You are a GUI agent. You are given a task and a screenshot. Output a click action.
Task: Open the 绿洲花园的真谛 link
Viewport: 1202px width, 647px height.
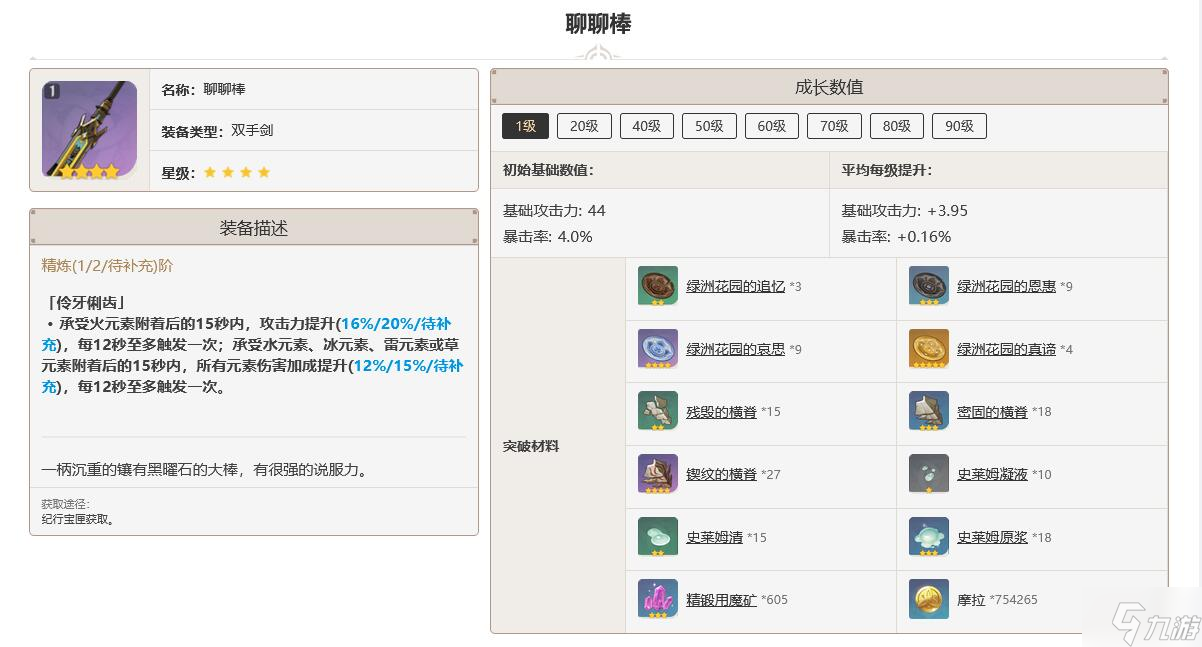pos(1006,349)
